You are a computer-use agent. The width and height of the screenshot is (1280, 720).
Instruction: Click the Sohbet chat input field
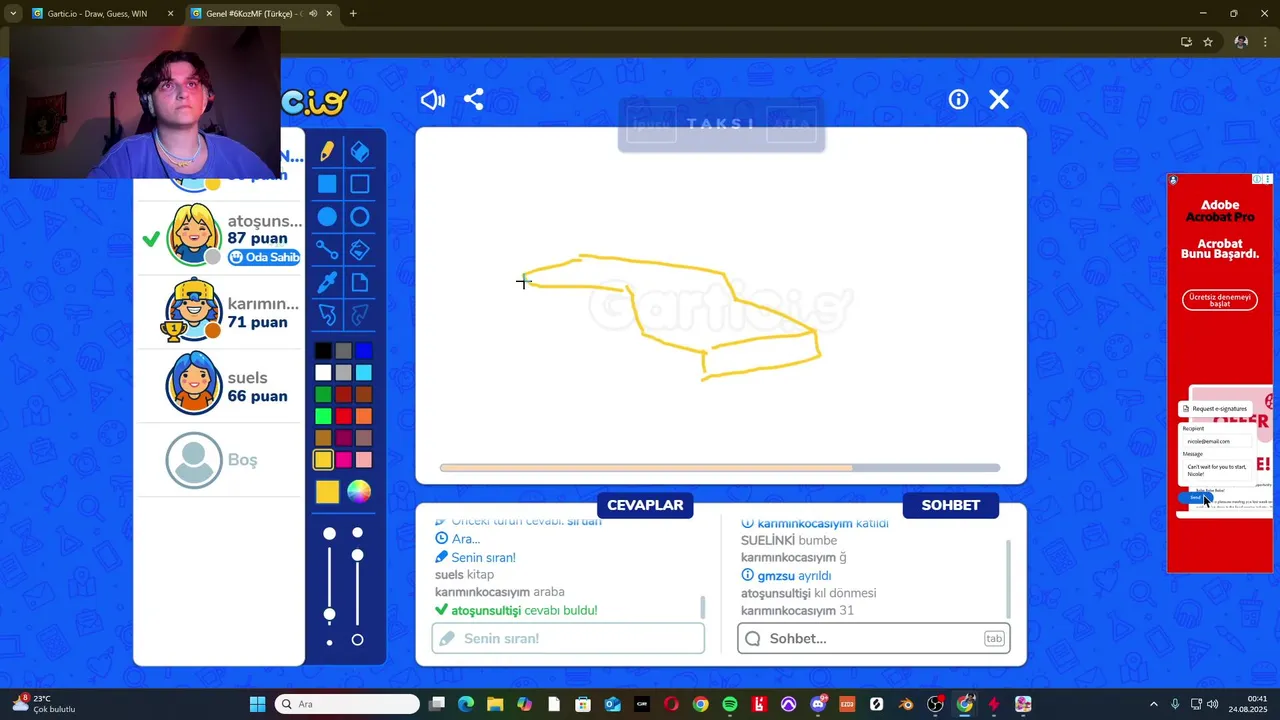(873, 638)
